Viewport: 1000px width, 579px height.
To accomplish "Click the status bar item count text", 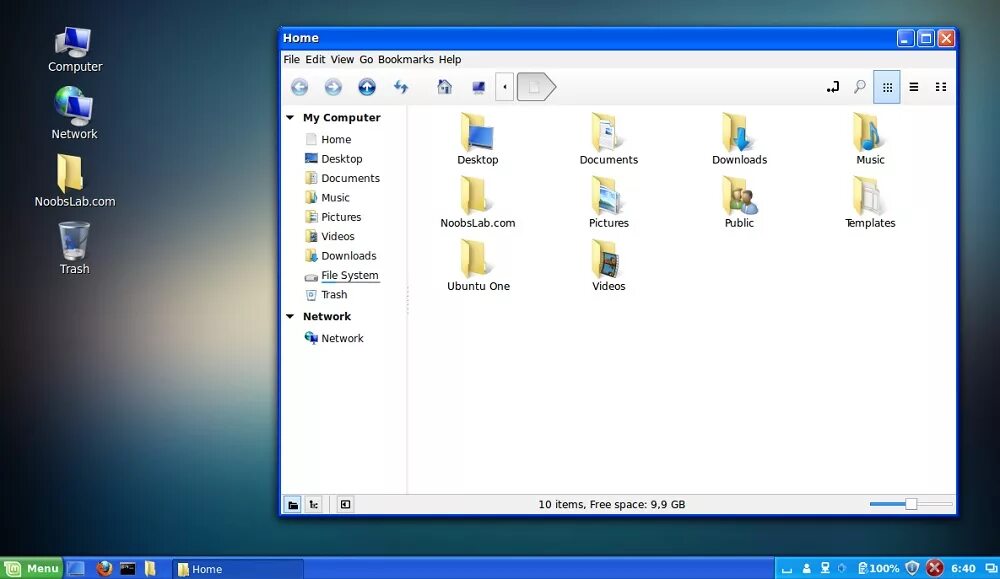I will point(612,504).
